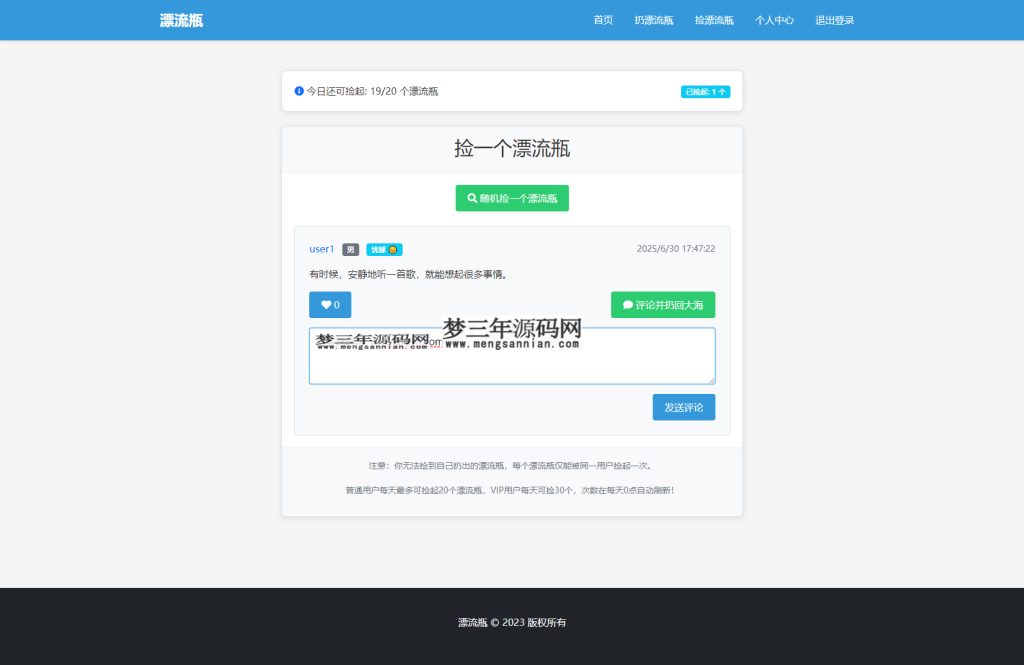This screenshot has width=1024, height=665.
Task: Click 评论并扔回大海 to throw bottle back
Action: pos(663,304)
